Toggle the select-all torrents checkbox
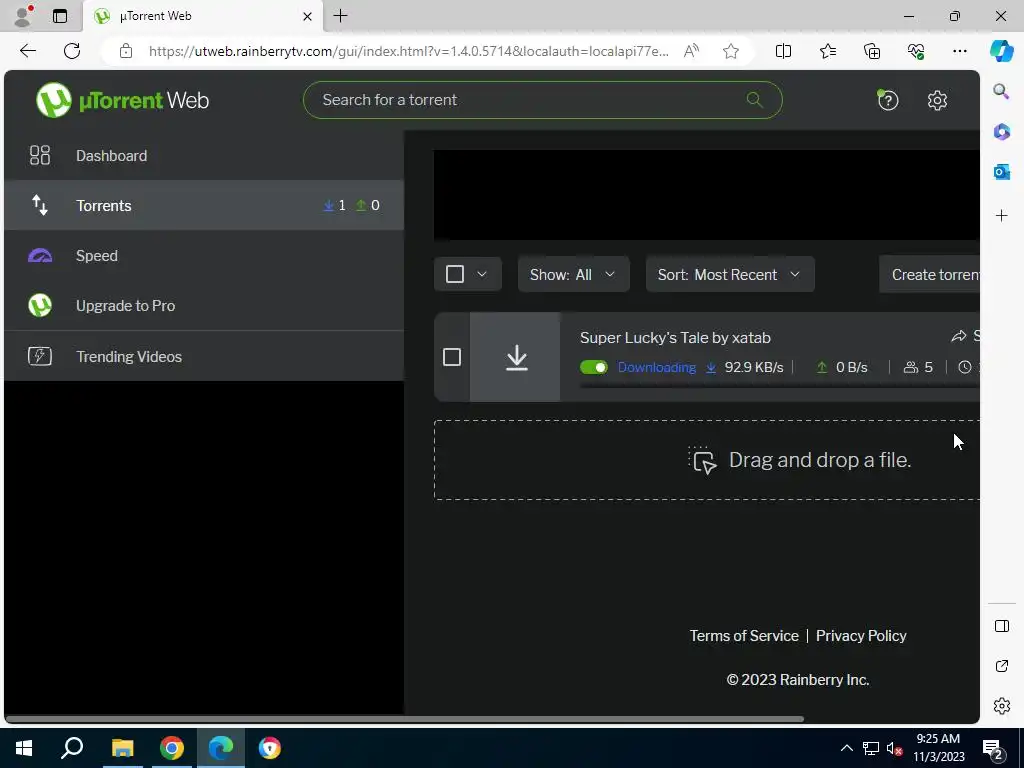1024x768 pixels. pyautogui.click(x=455, y=274)
